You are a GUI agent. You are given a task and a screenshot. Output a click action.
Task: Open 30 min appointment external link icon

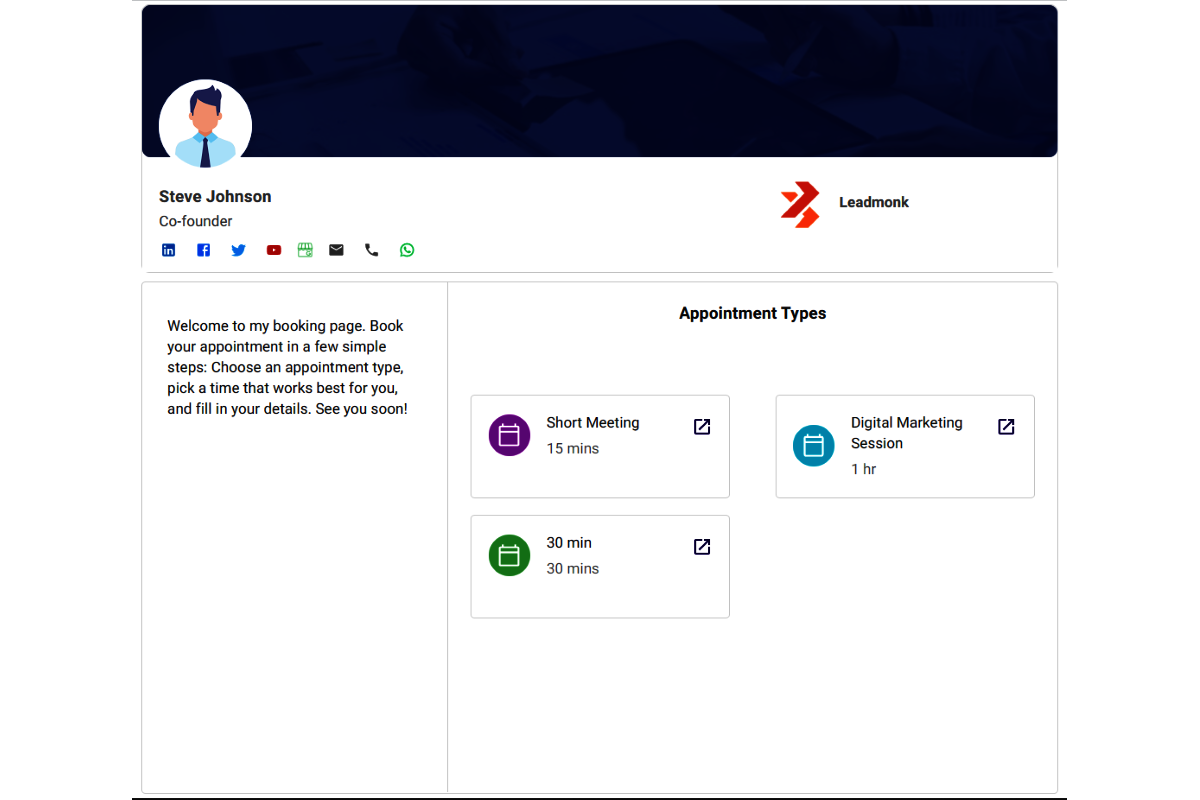click(x=702, y=547)
